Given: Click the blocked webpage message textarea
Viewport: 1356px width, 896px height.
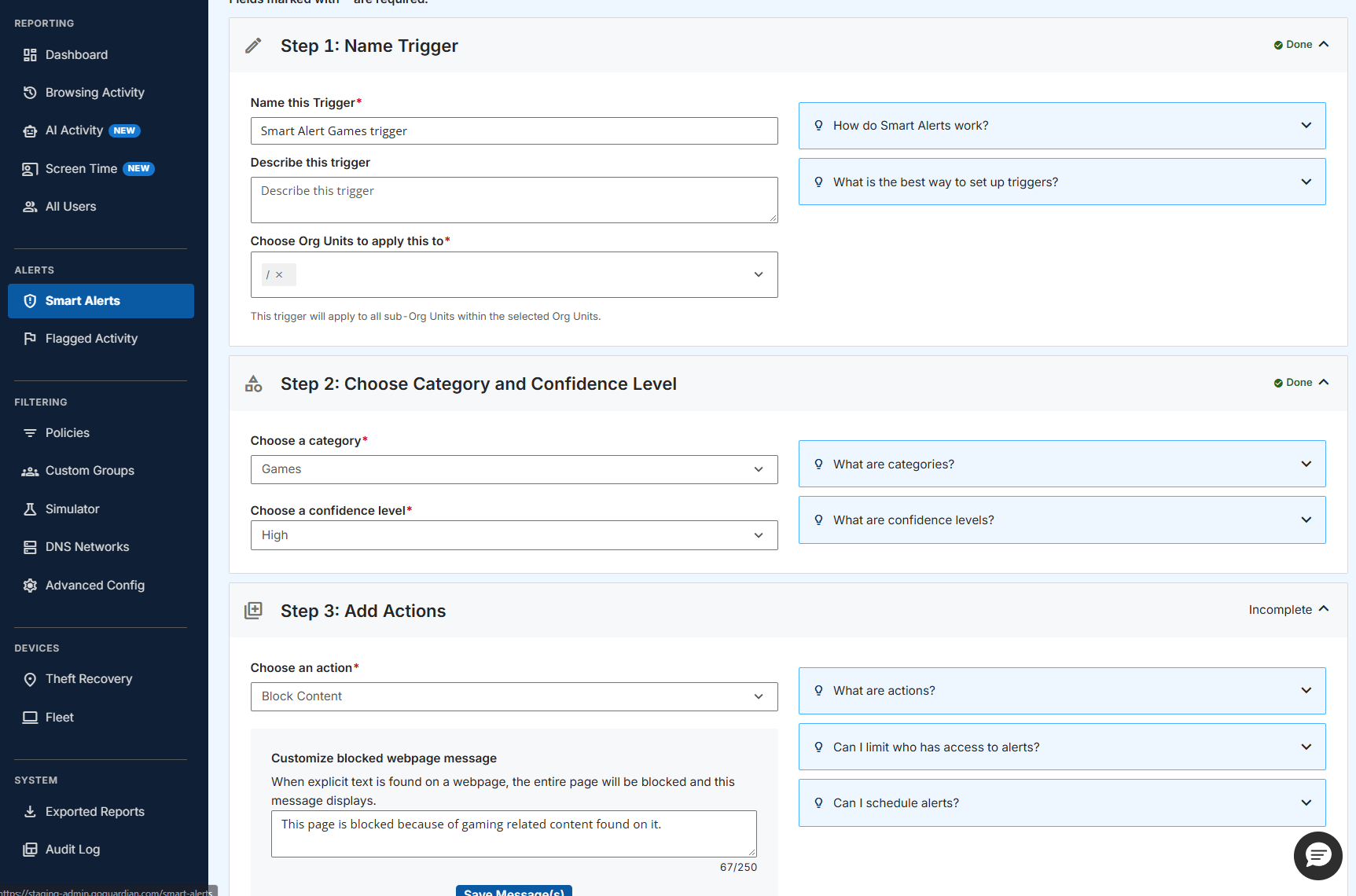Looking at the screenshot, I should click(x=514, y=834).
